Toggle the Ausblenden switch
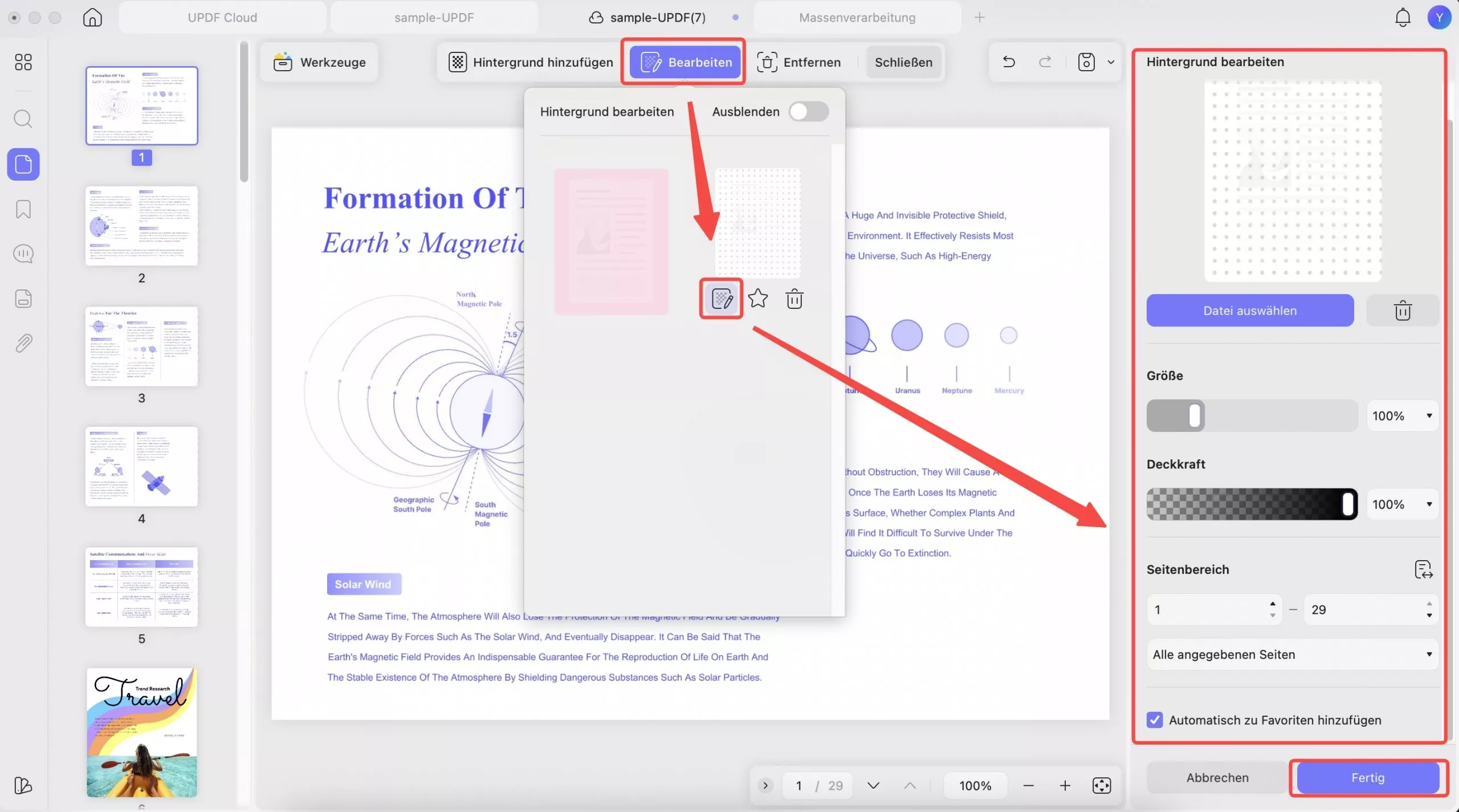Viewport: 1459px width, 812px height. coord(808,112)
